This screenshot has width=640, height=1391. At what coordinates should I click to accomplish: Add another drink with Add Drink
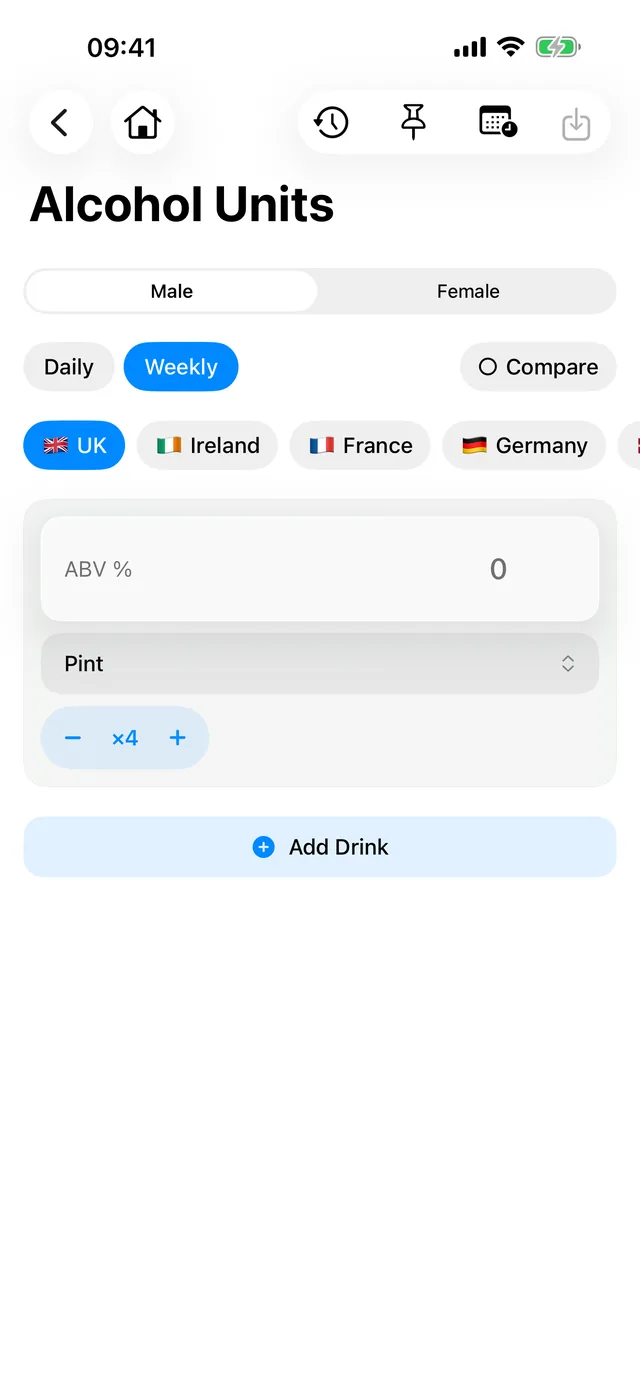click(320, 847)
